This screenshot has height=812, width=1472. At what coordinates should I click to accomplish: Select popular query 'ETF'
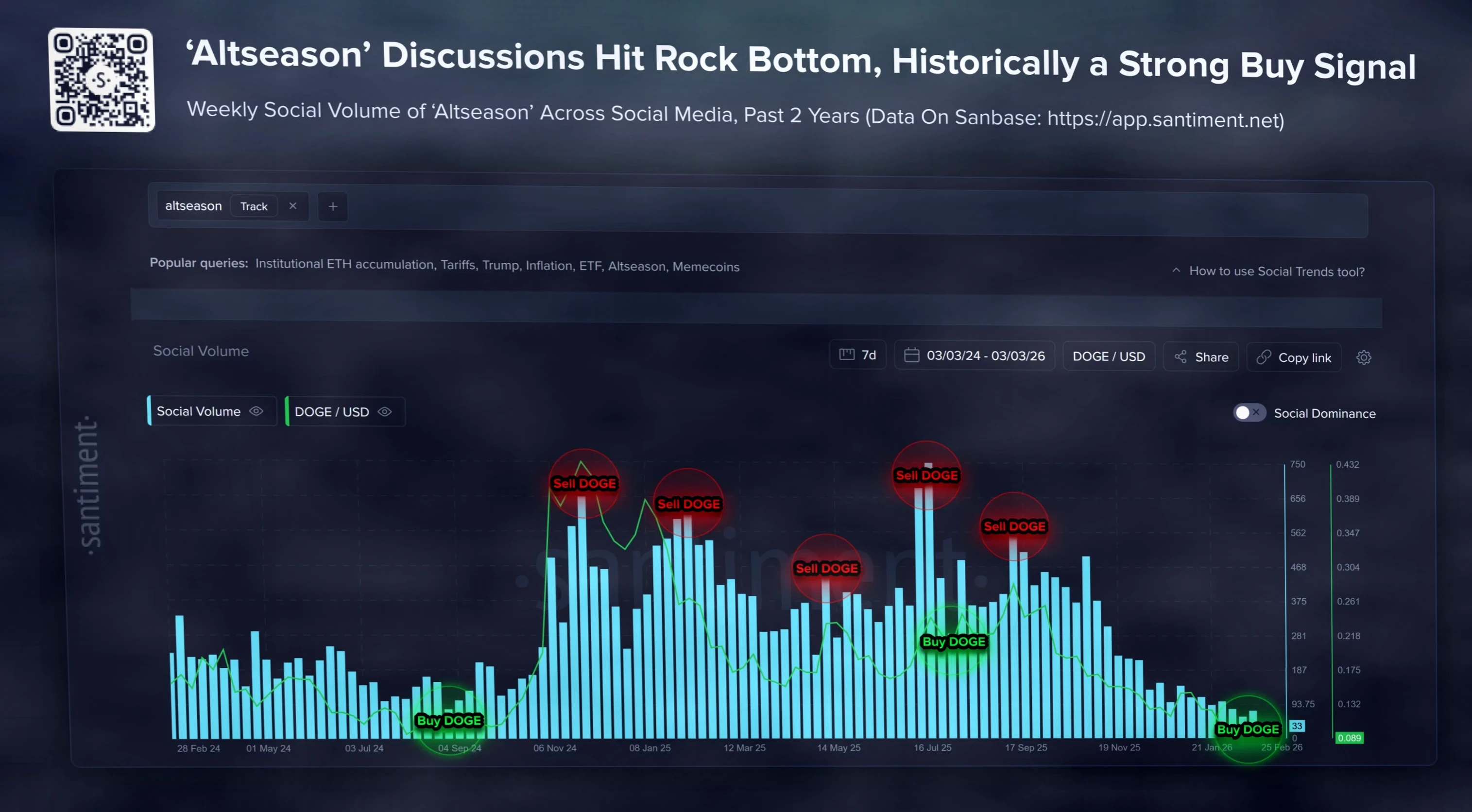[590, 266]
